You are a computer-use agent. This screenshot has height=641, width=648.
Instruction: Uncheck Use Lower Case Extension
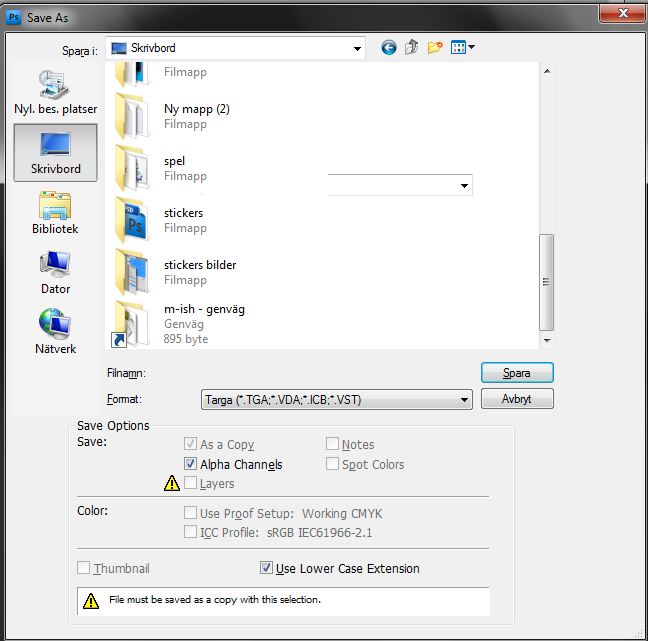(x=266, y=568)
